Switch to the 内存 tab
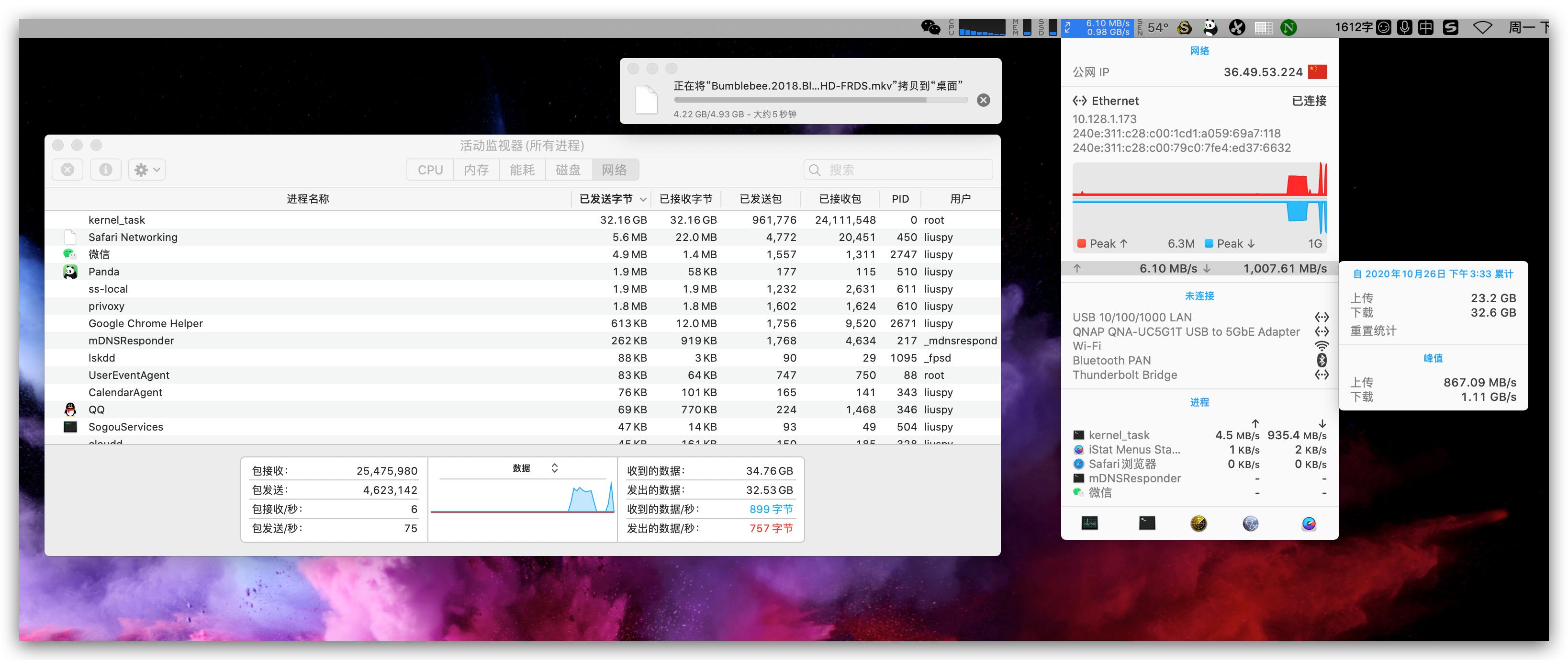The height and width of the screenshot is (660, 1568). point(476,170)
